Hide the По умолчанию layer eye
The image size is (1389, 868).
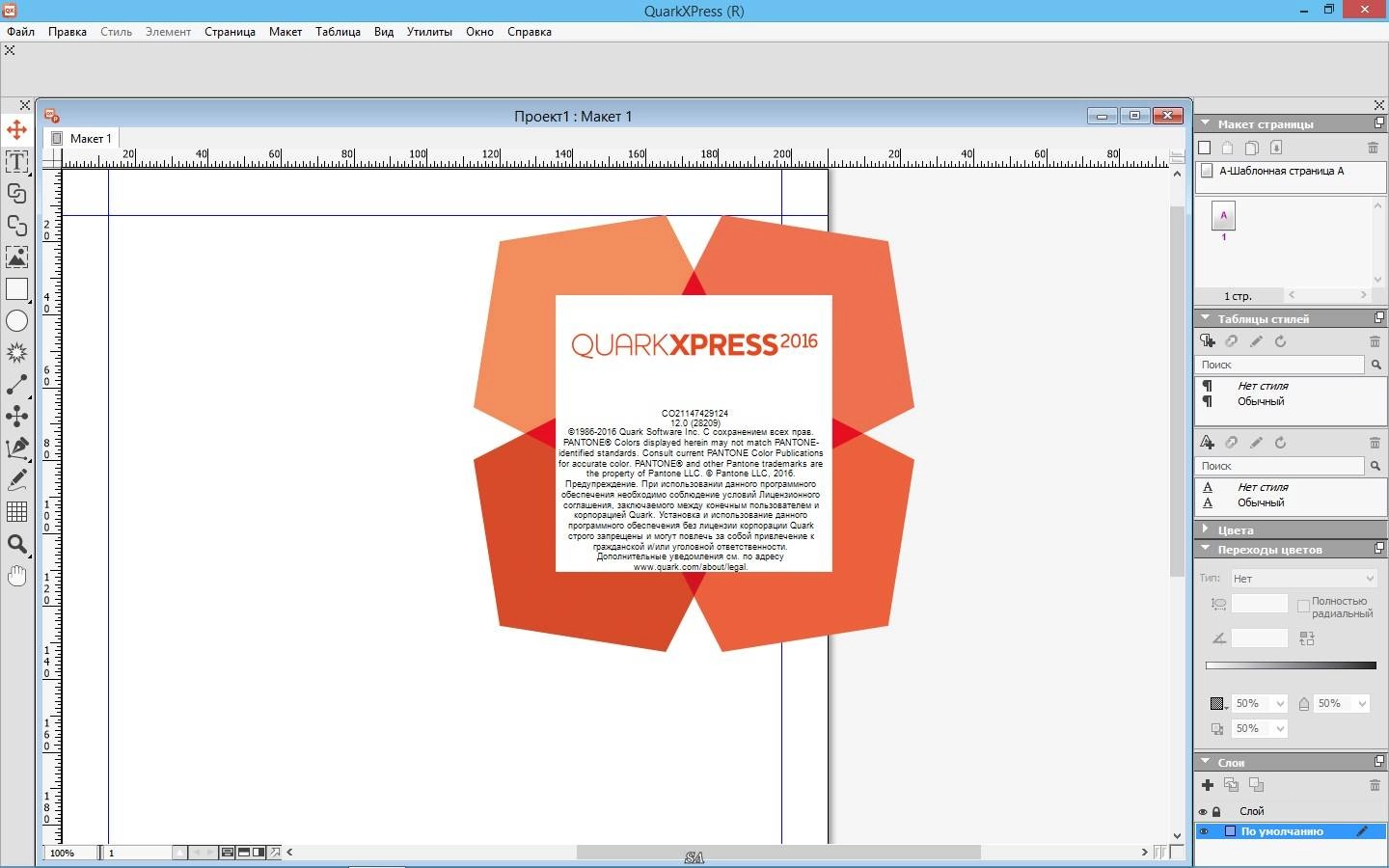1203,831
